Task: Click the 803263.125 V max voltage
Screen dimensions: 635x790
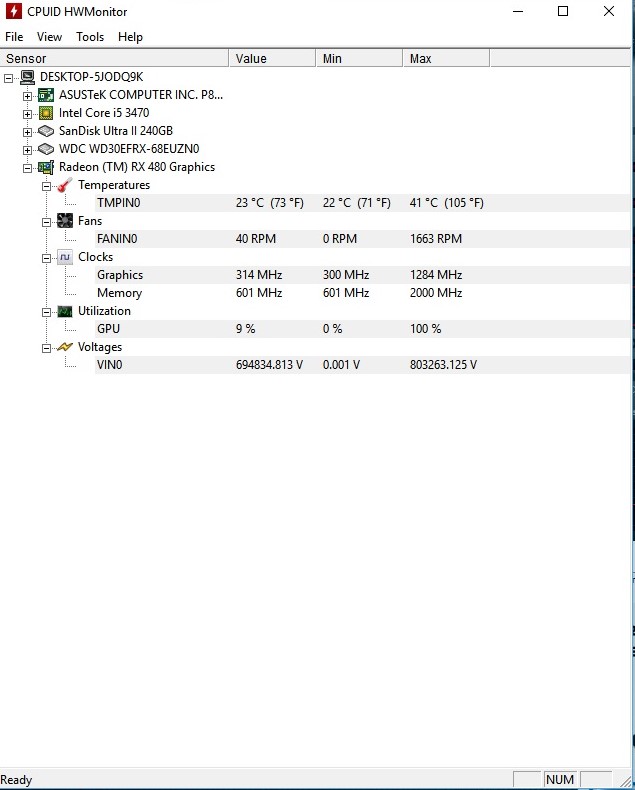Action: pos(443,365)
